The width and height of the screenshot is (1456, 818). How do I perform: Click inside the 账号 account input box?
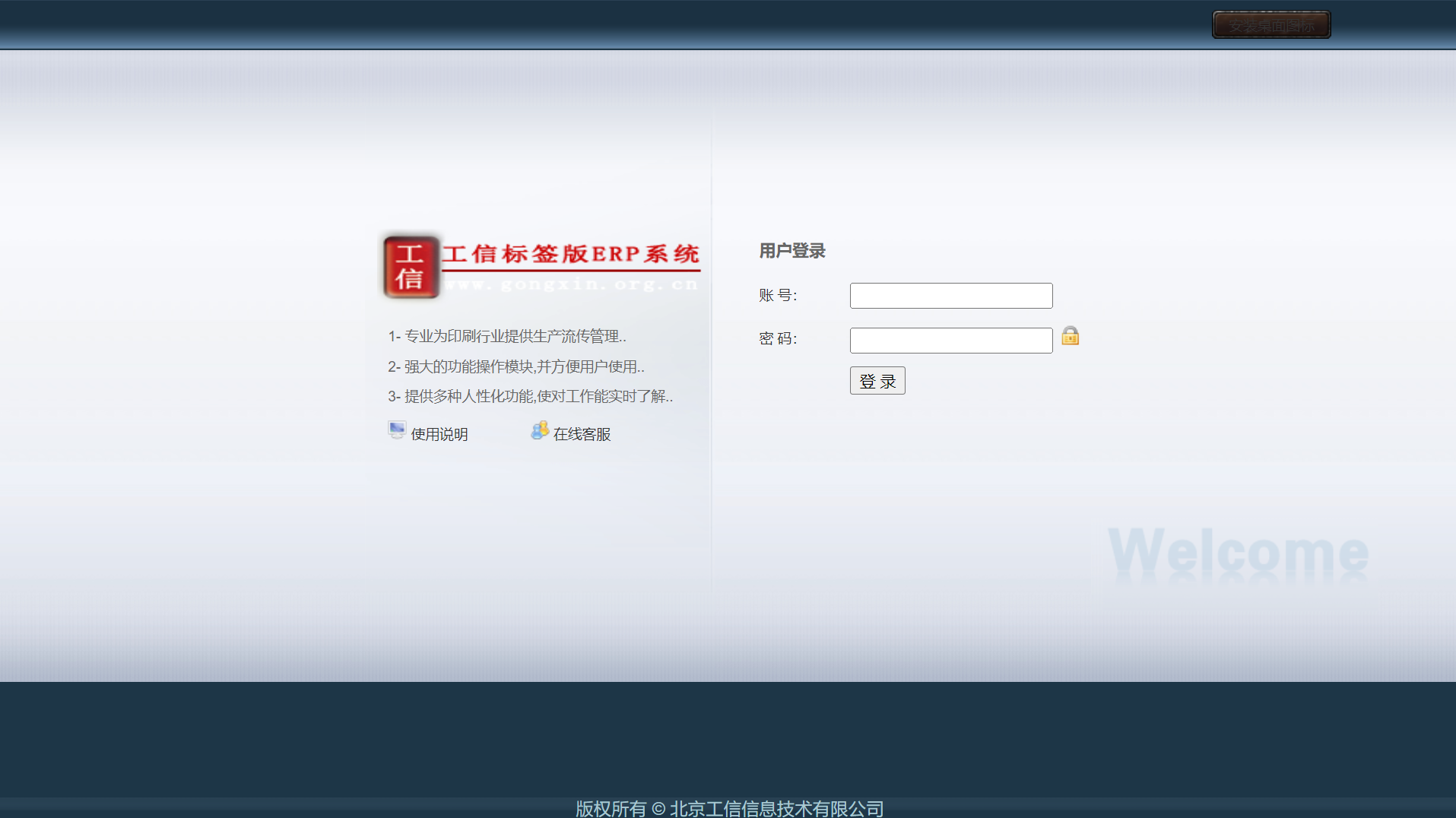(950, 295)
